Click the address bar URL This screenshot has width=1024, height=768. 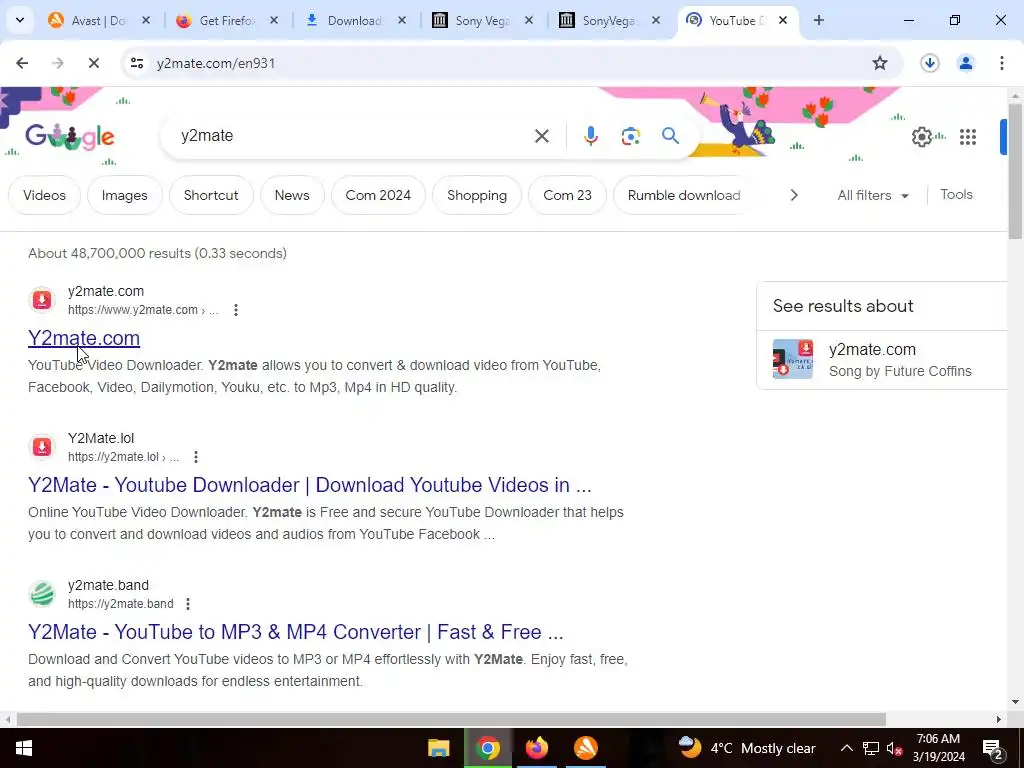click(216, 63)
